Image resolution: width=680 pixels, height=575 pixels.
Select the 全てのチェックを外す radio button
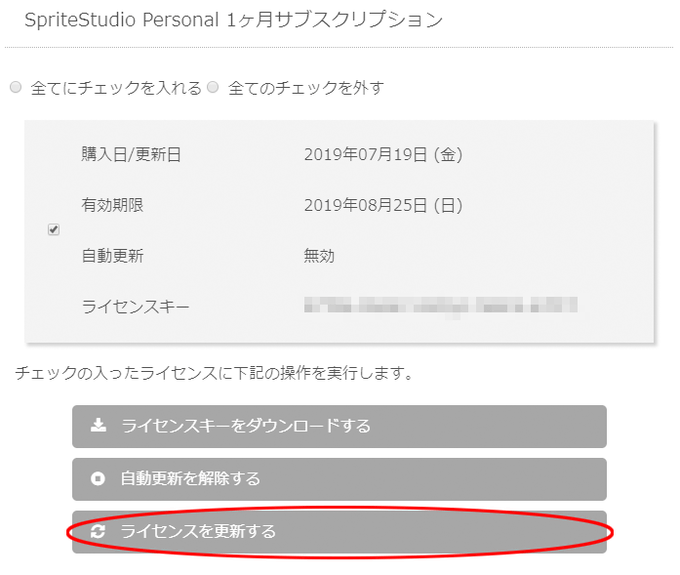pyautogui.click(x=213, y=87)
